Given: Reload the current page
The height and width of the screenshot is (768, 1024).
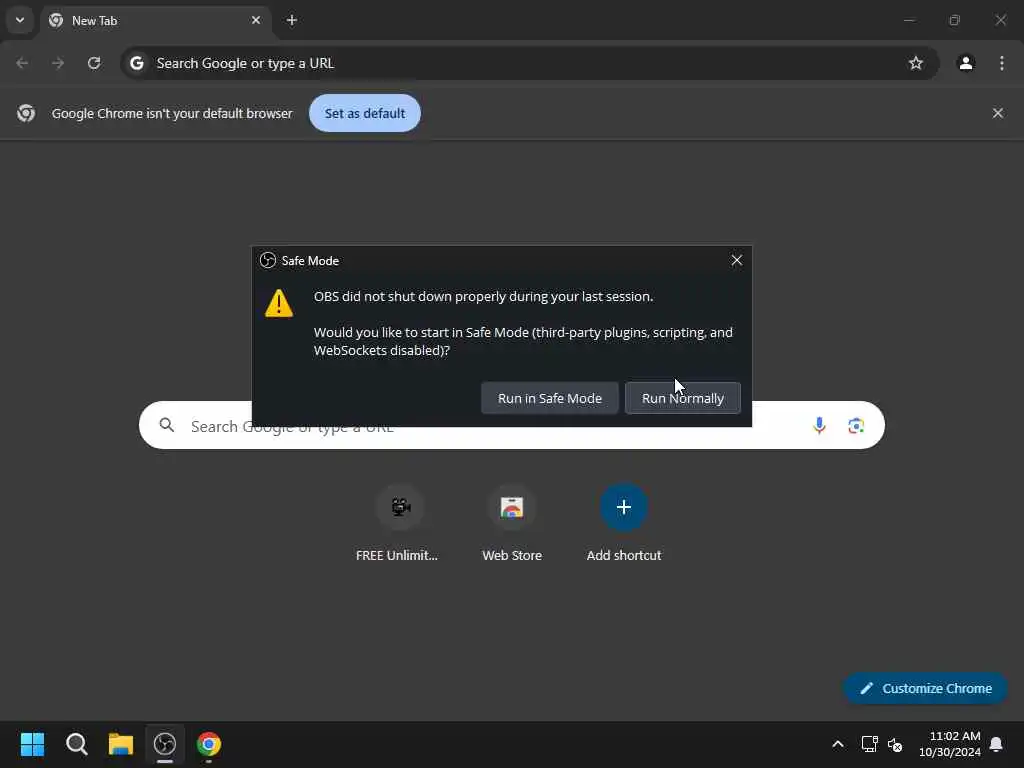Looking at the screenshot, I should pyautogui.click(x=94, y=63).
